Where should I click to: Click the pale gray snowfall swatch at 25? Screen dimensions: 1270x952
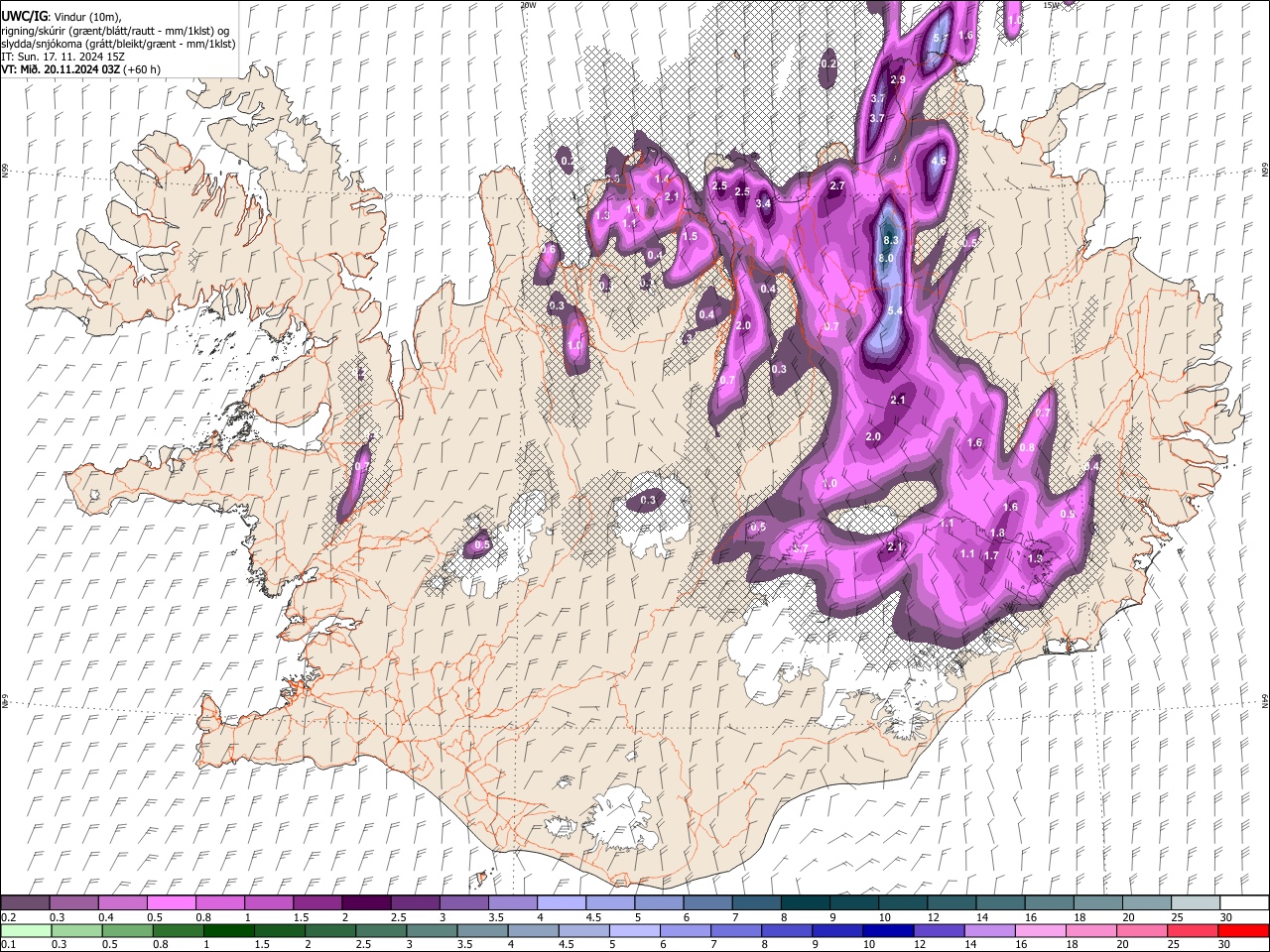pos(1196,902)
